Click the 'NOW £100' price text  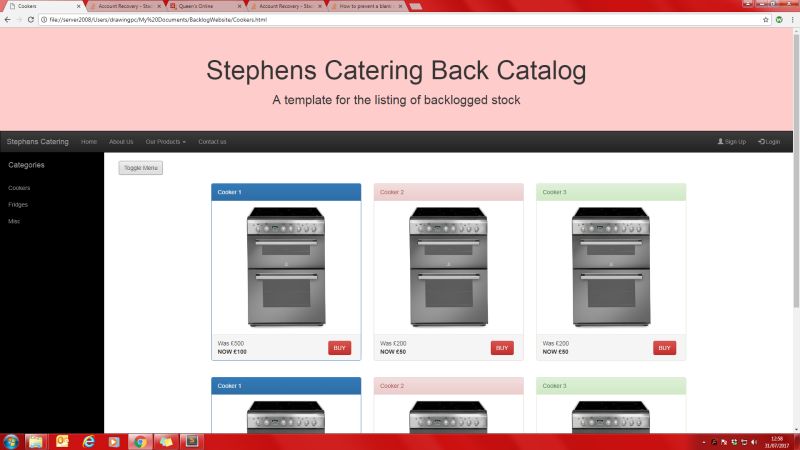pyautogui.click(x=232, y=352)
